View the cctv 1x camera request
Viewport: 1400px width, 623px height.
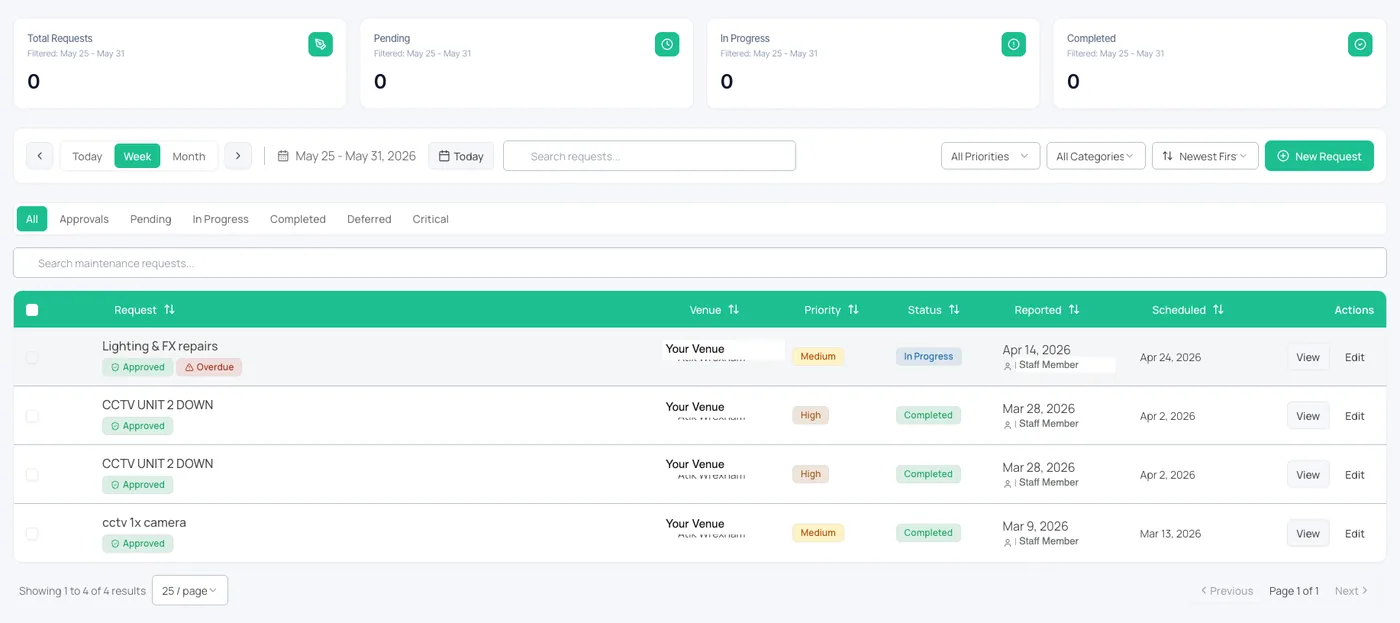(1308, 534)
